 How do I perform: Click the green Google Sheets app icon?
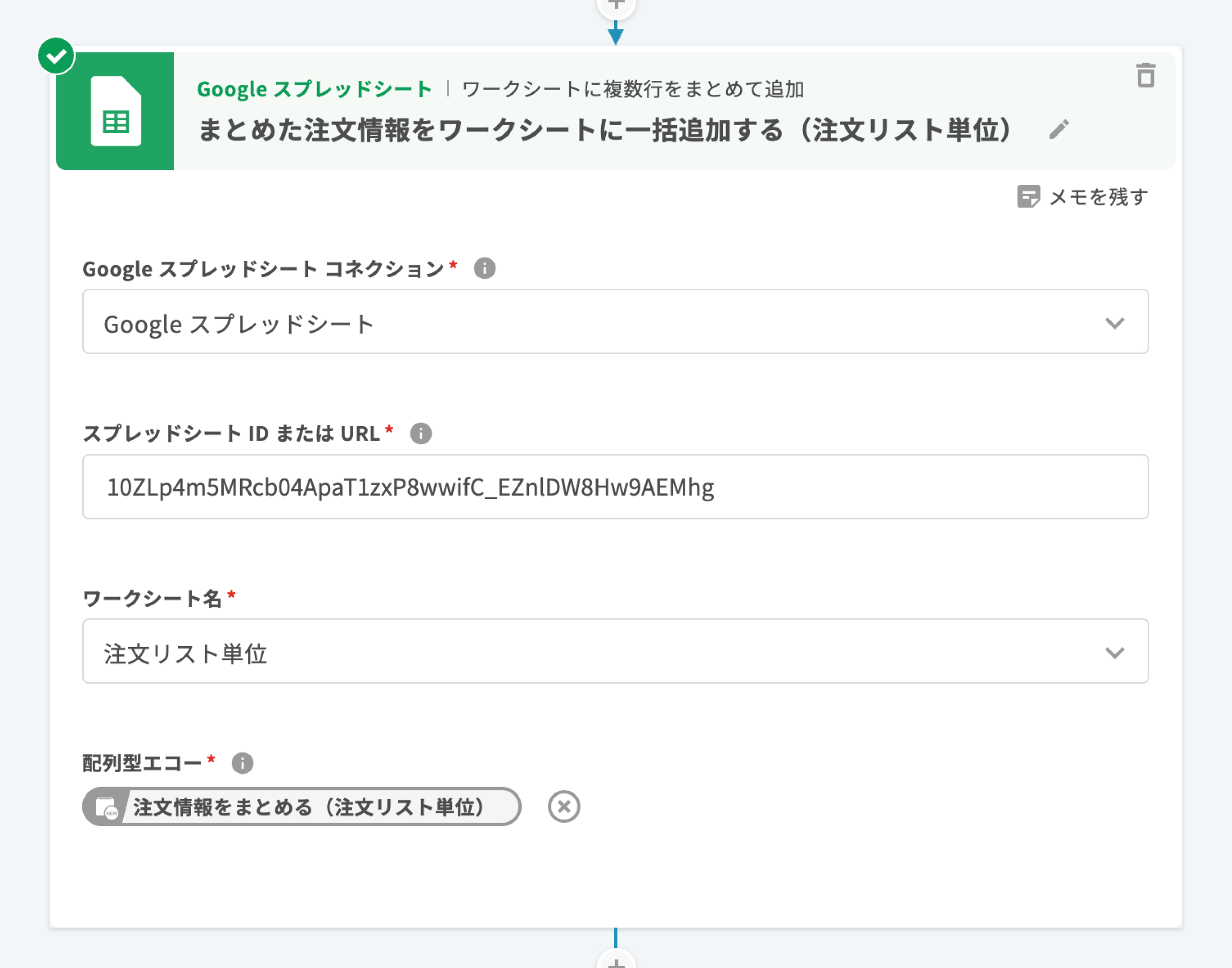(x=115, y=111)
